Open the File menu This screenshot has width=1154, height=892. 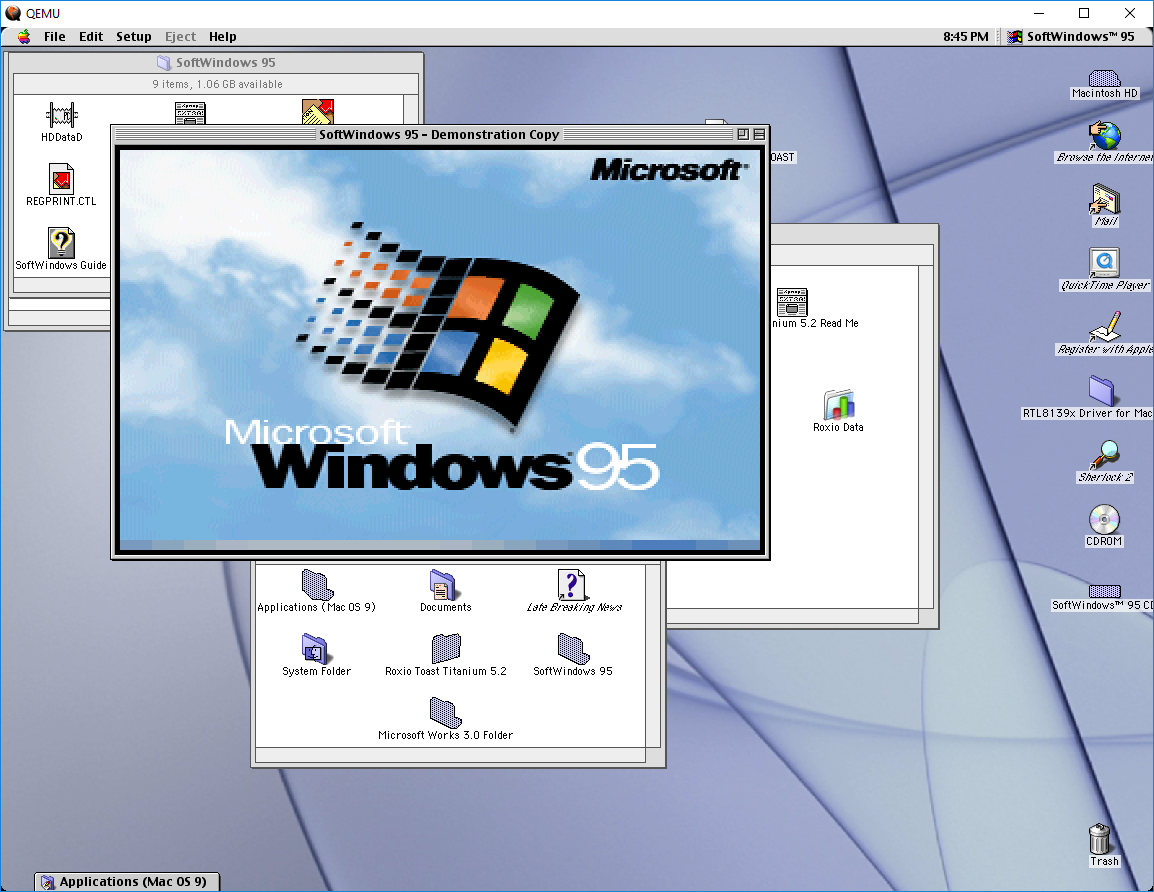click(54, 37)
